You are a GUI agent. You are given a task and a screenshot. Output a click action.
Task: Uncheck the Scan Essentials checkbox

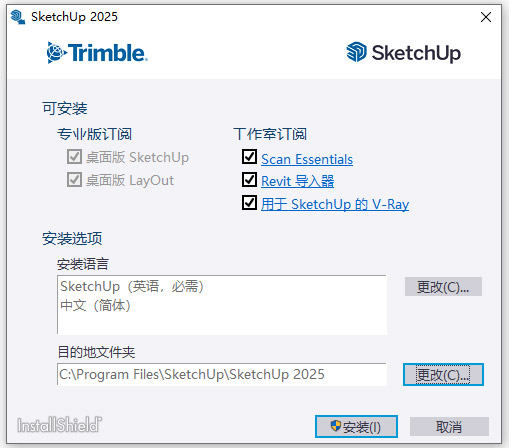click(249, 157)
